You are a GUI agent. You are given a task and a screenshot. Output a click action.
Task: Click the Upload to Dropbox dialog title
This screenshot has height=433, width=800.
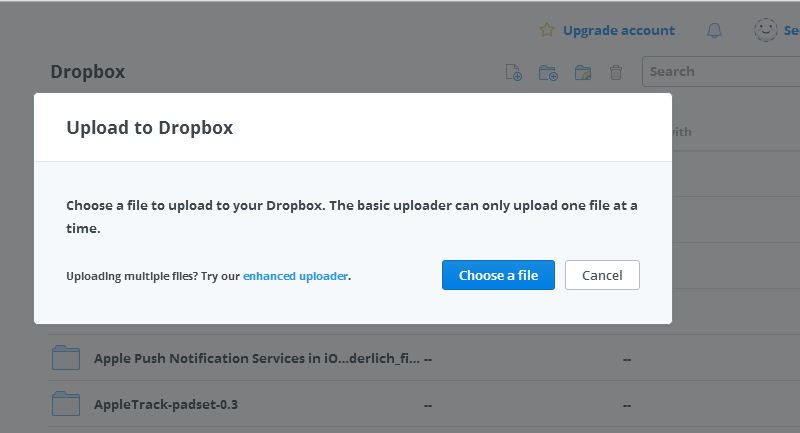pos(150,127)
